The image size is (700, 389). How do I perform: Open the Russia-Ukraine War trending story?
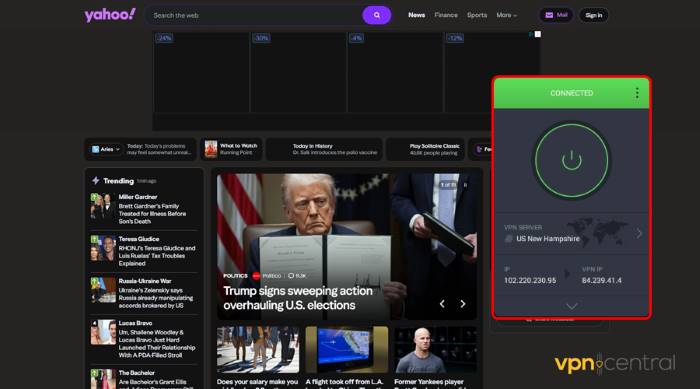(144, 293)
